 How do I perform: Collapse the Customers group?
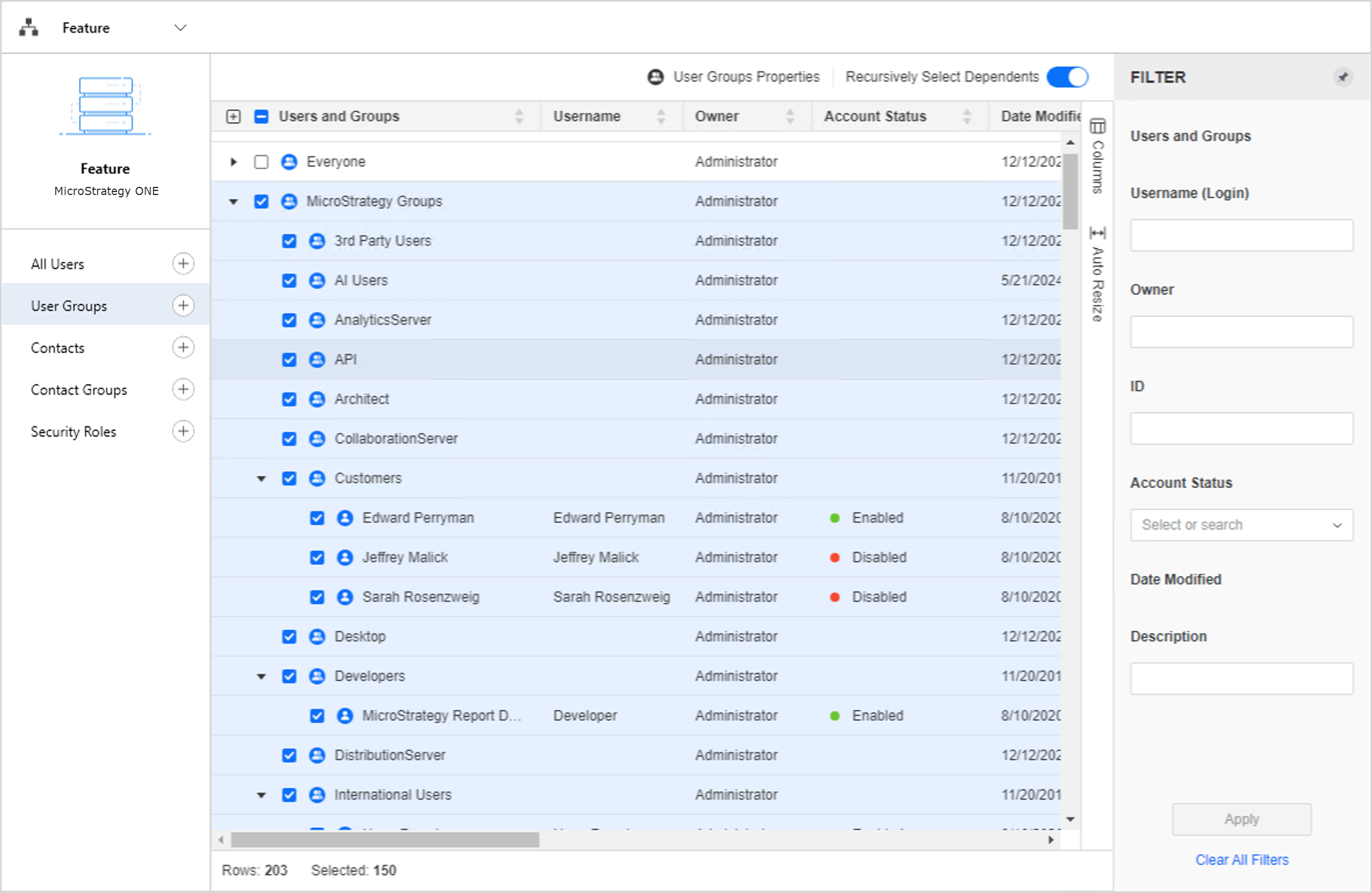click(261, 479)
